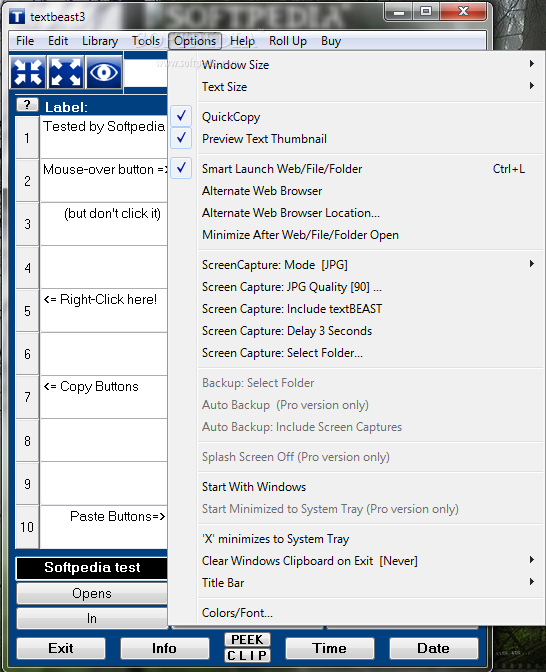
Task: Click the '(but don't click it)' field
Action: 104,224
